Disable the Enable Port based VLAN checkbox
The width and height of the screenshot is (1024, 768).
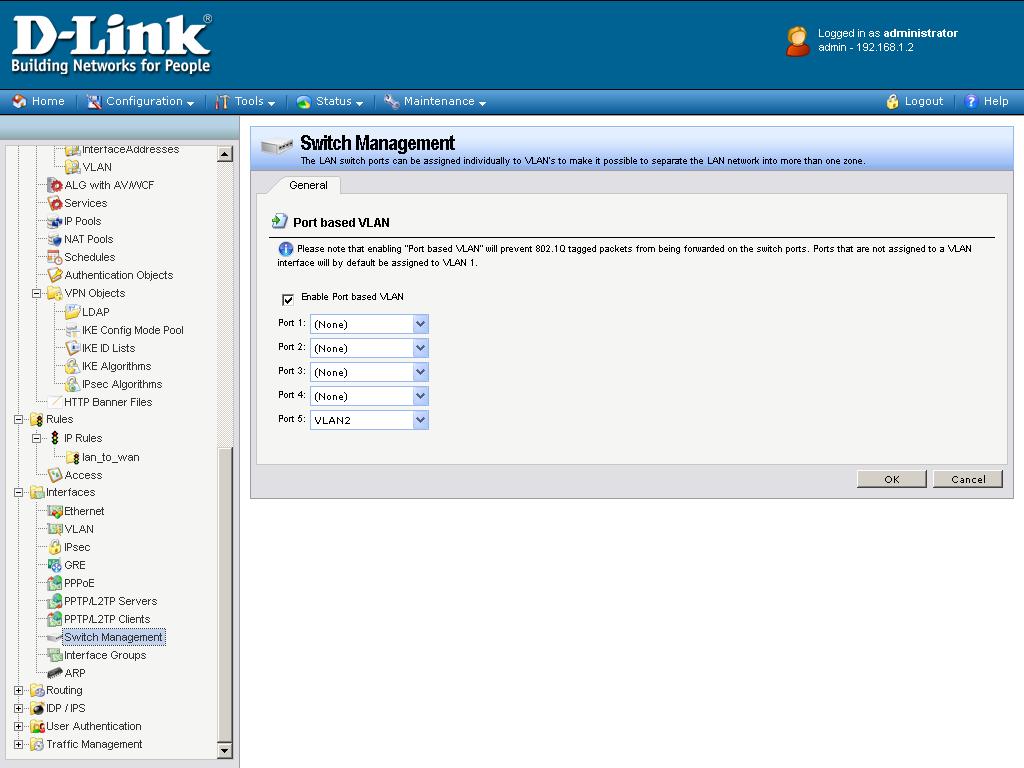pyautogui.click(x=288, y=298)
